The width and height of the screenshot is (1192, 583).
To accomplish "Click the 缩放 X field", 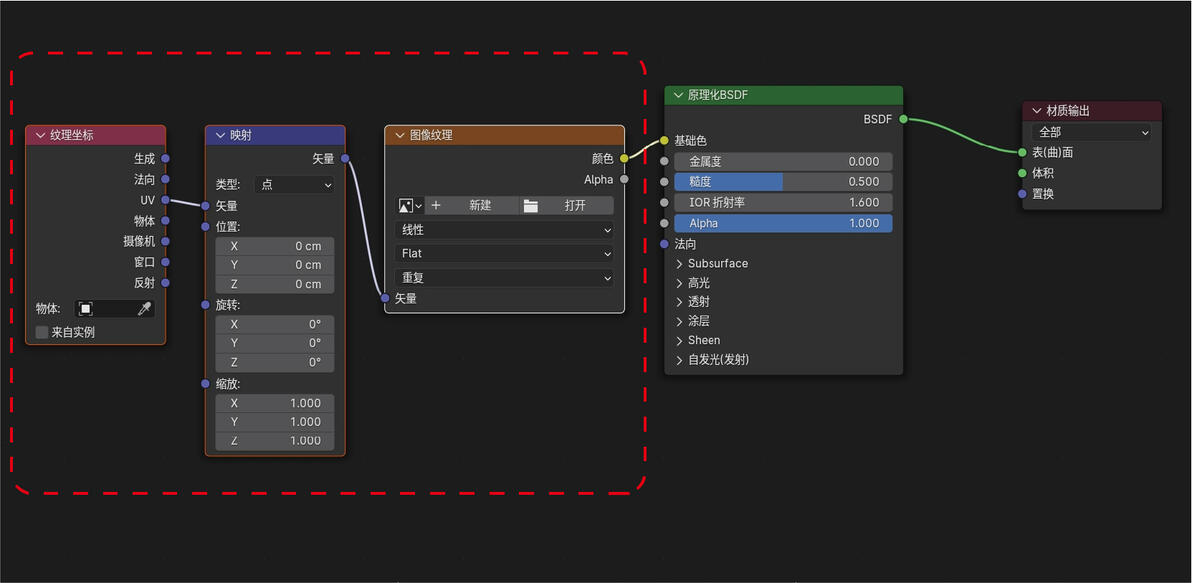I will [274, 403].
